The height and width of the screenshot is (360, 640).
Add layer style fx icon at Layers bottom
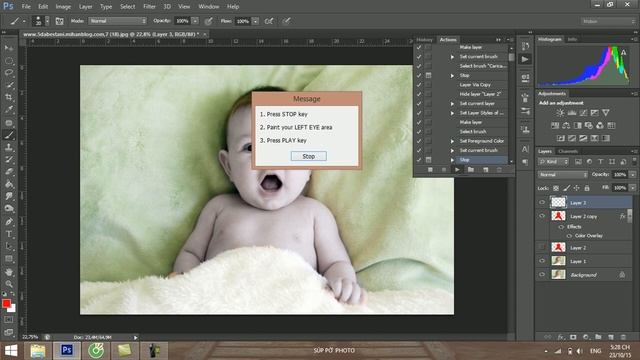(x=561, y=337)
